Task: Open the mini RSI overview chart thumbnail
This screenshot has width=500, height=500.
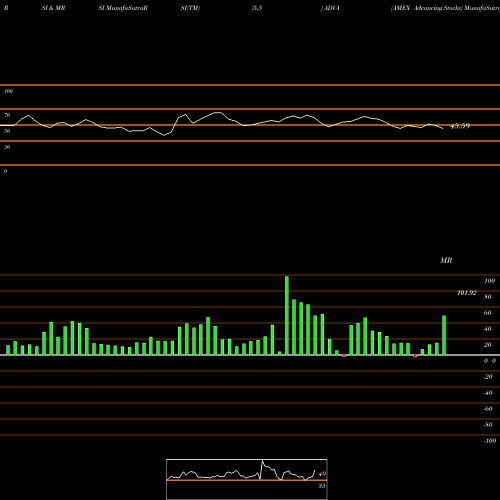Action: point(247,479)
